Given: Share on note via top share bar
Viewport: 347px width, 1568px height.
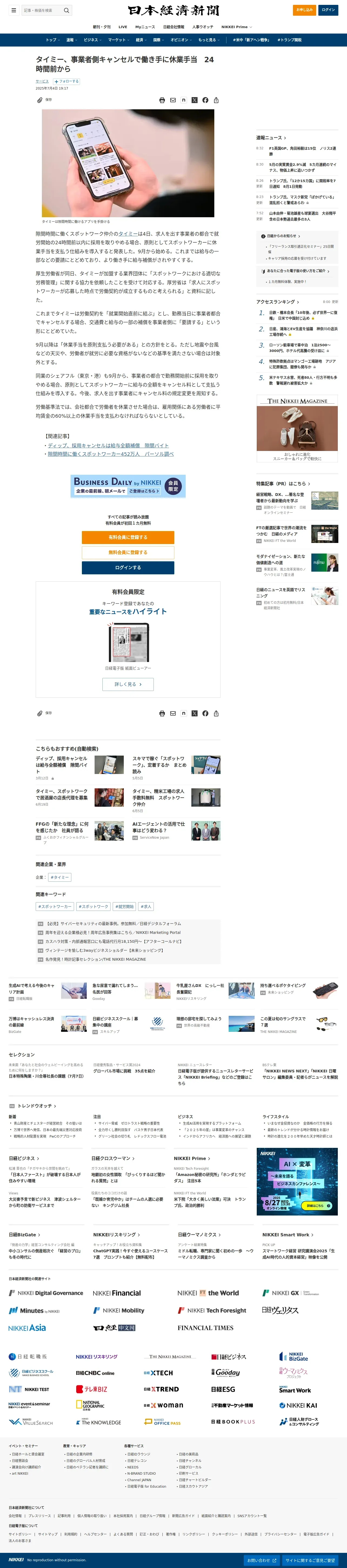Looking at the screenshot, I should point(183,100).
